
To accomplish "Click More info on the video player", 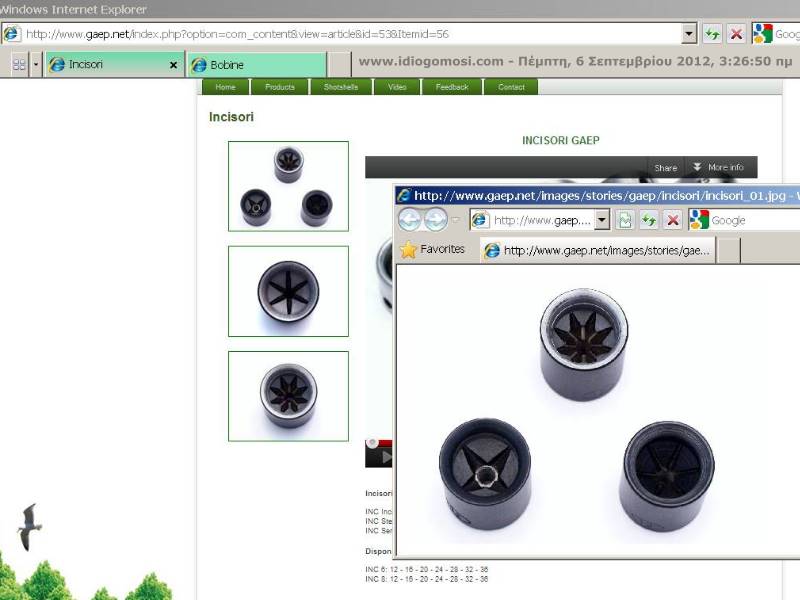I will tap(720, 167).
